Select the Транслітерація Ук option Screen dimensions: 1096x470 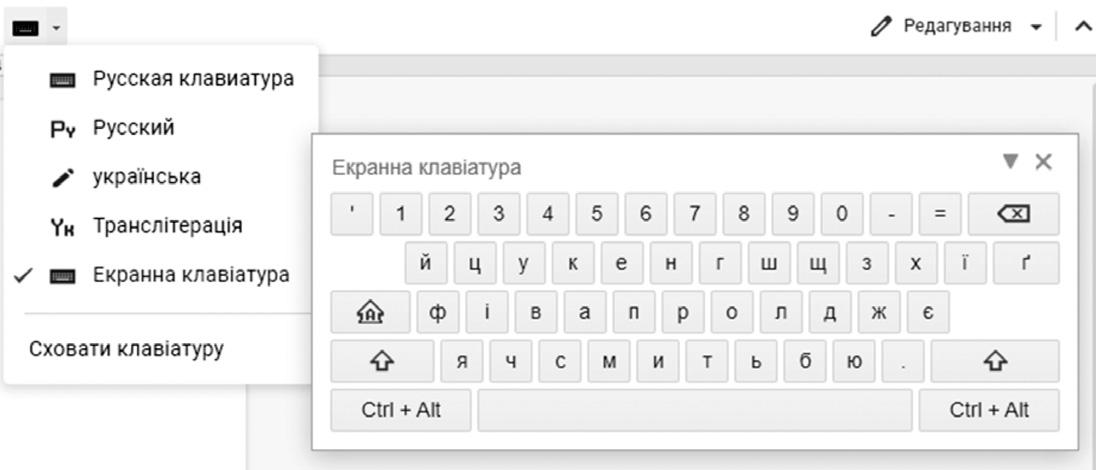click(166, 226)
